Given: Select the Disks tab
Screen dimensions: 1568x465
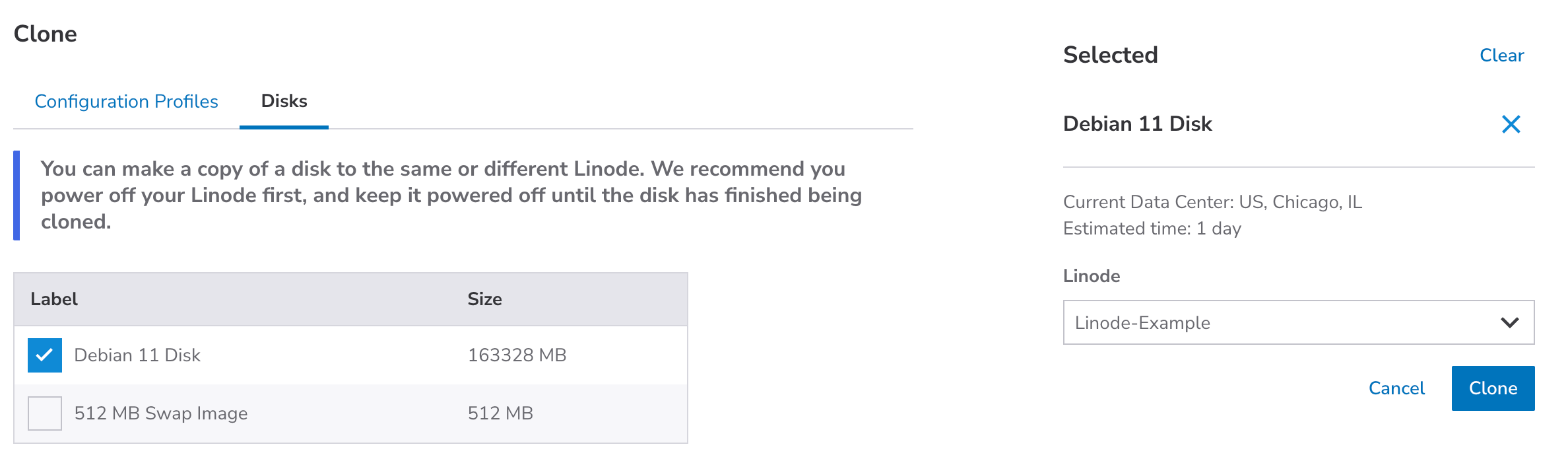Looking at the screenshot, I should click(x=284, y=101).
